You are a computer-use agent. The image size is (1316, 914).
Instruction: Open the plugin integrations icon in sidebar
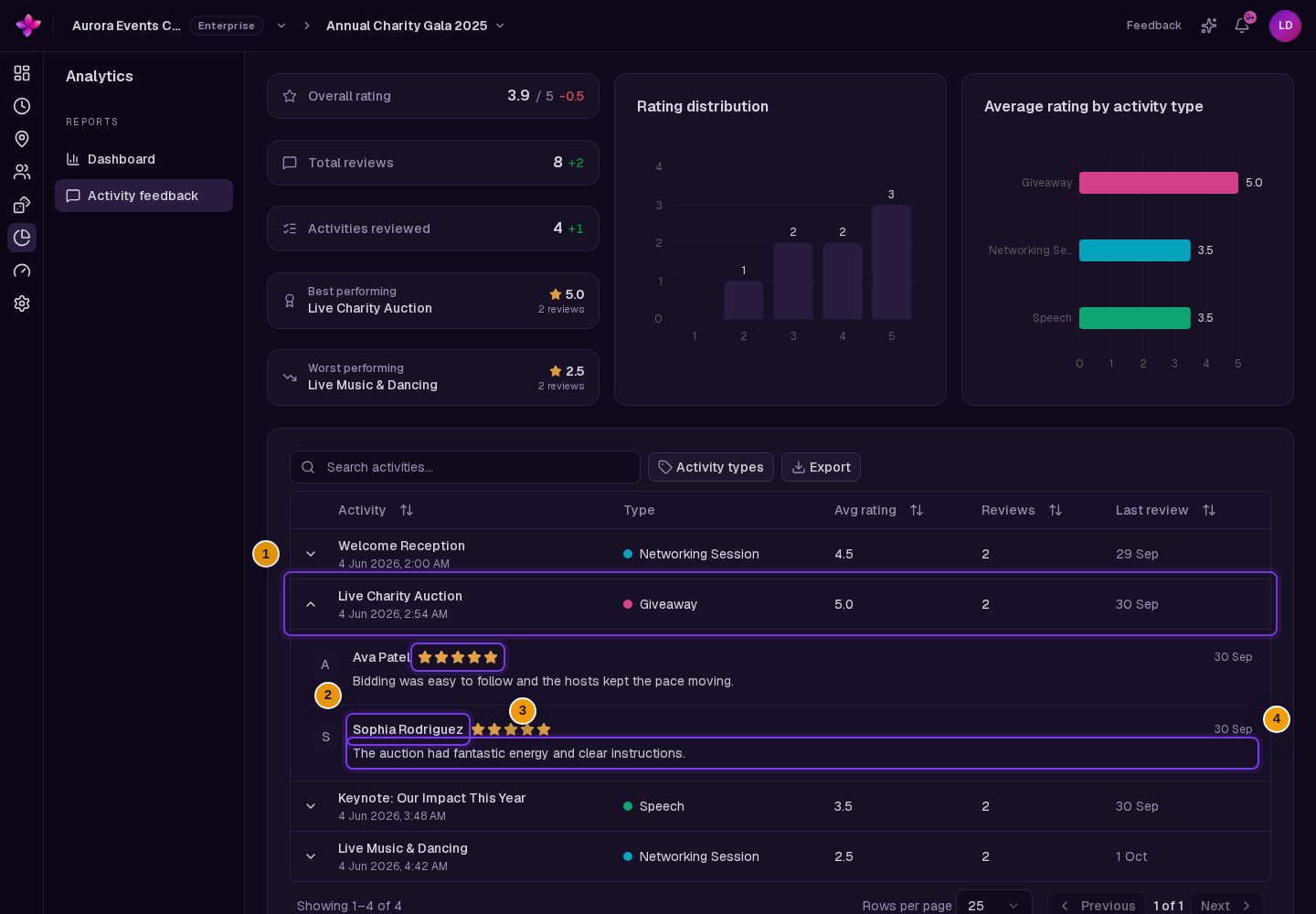coord(22,205)
